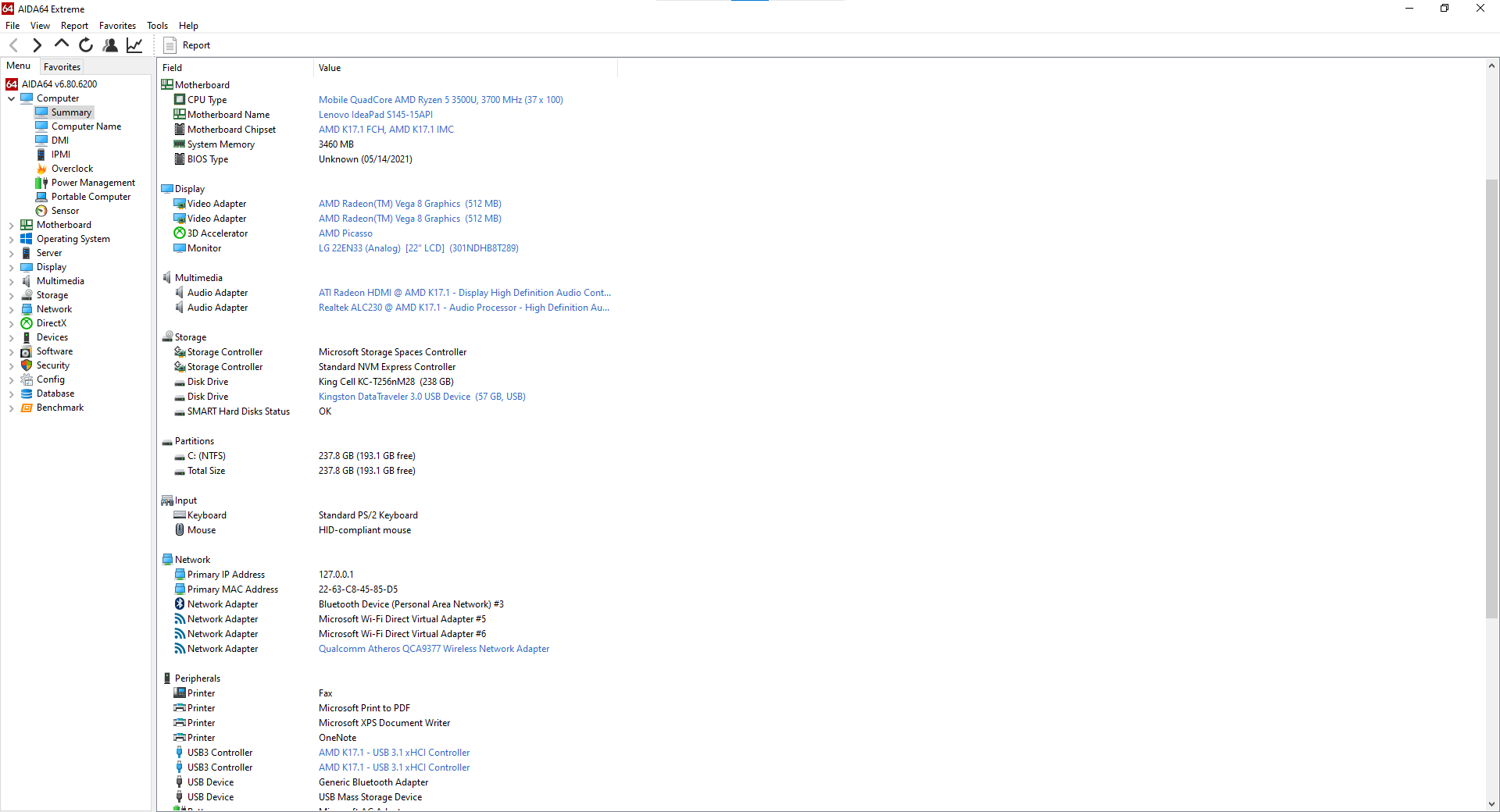Click the Forward navigation arrow
1500x812 pixels.
click(x=37, y=45)
